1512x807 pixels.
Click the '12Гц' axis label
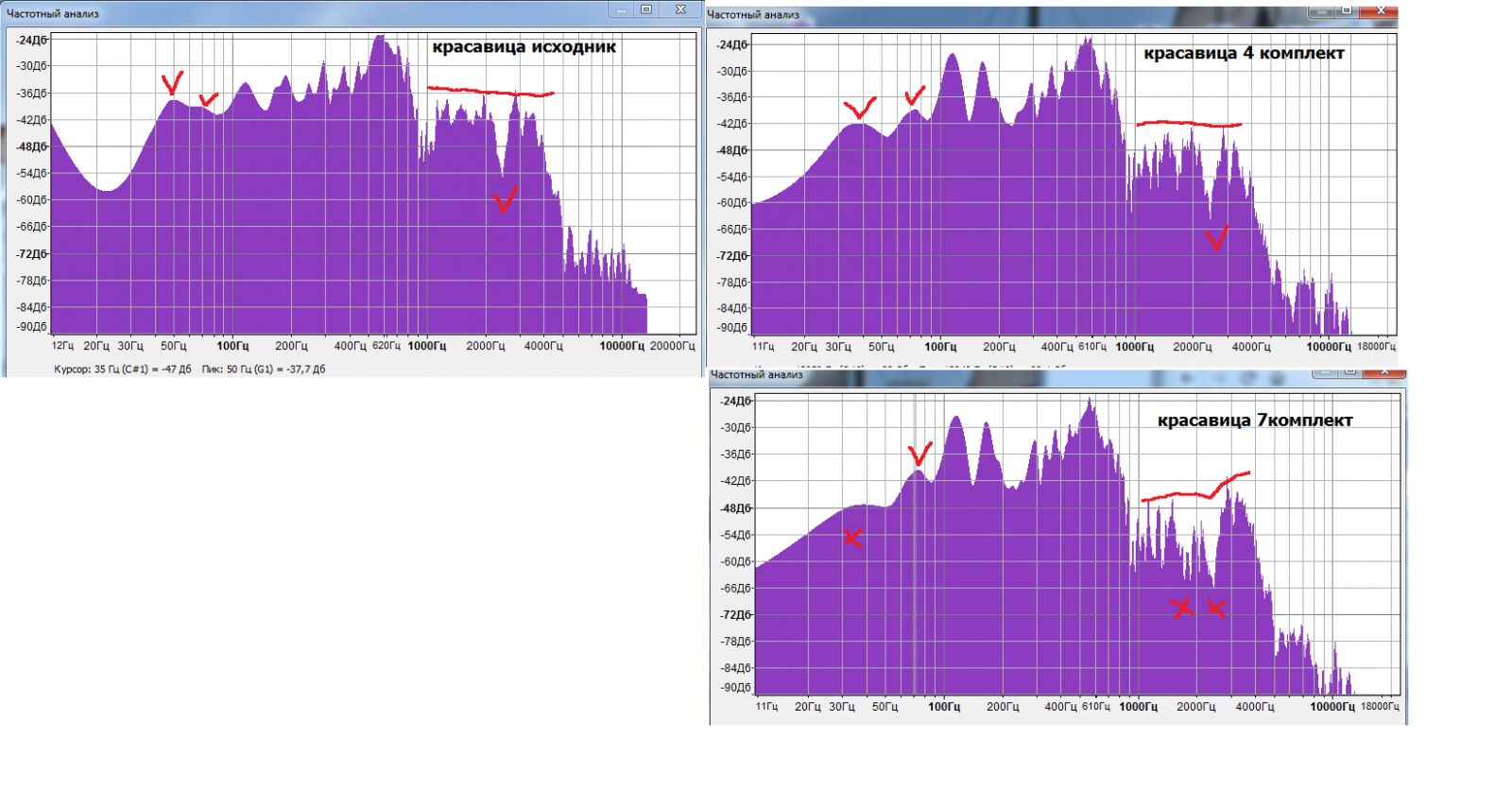point(62,346)
